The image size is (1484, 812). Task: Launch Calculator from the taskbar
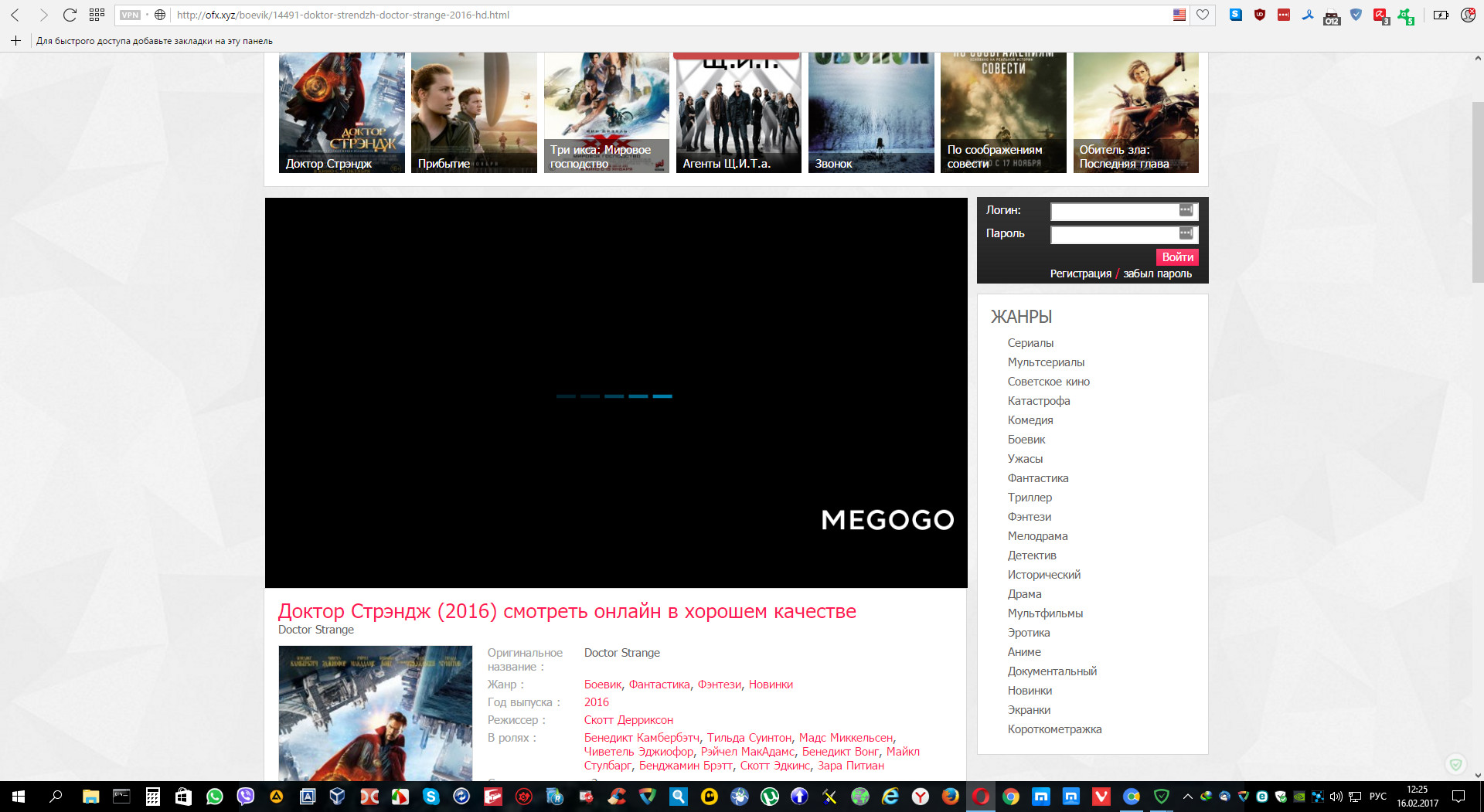point(153,797)
